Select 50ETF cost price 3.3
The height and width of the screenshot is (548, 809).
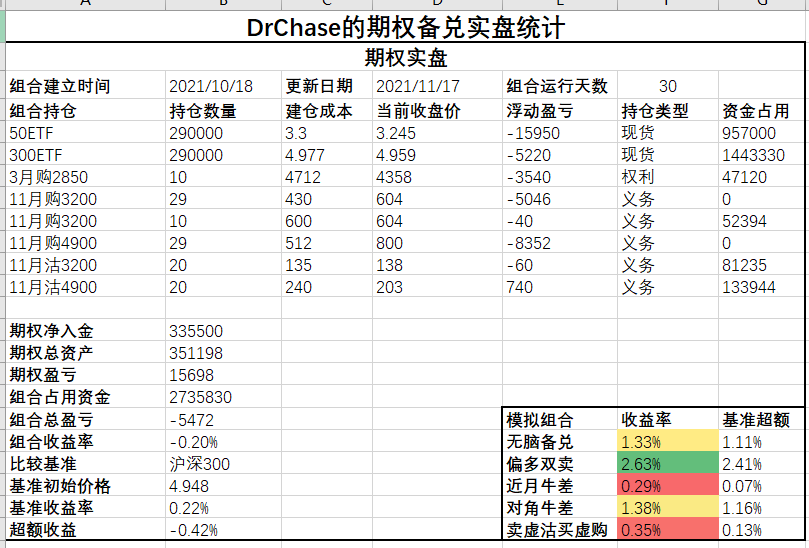coord(327,133)
